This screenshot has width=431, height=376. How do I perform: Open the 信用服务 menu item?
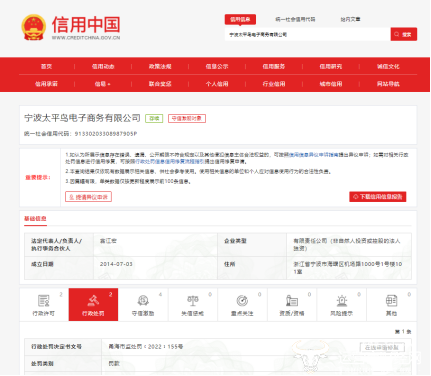(x=274, y=66)
